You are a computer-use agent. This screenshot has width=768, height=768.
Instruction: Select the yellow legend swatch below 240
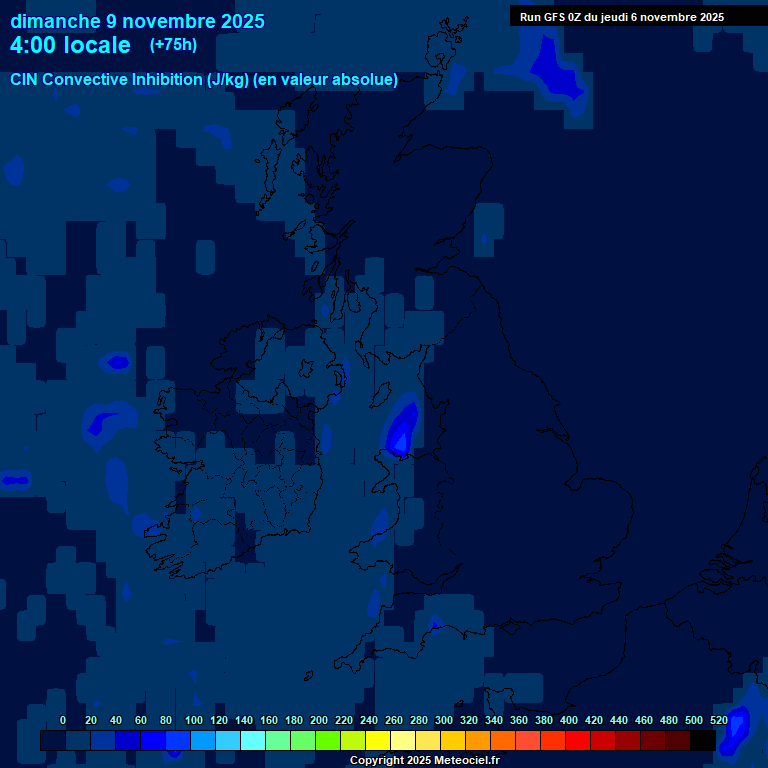tap(378, 741)
